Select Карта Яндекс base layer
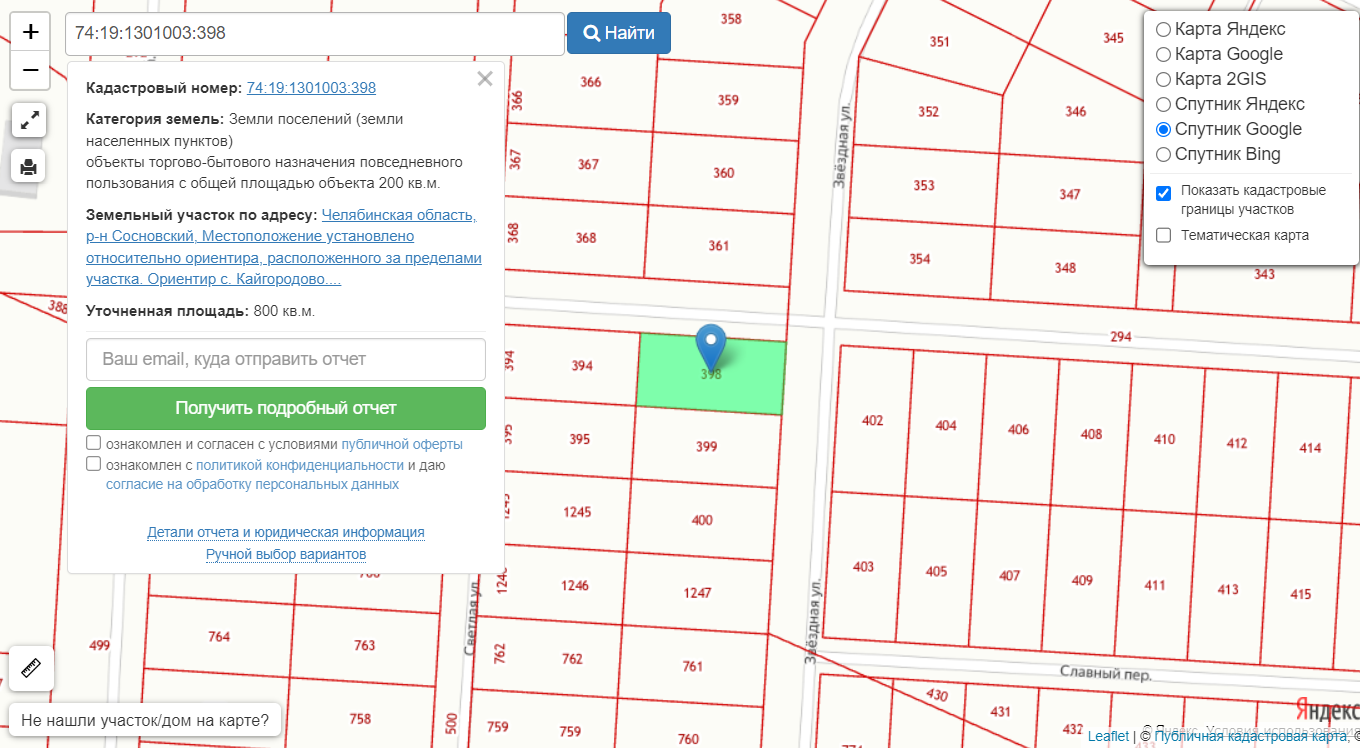Screen dimensions: 1360x748 click(1163, 29)
